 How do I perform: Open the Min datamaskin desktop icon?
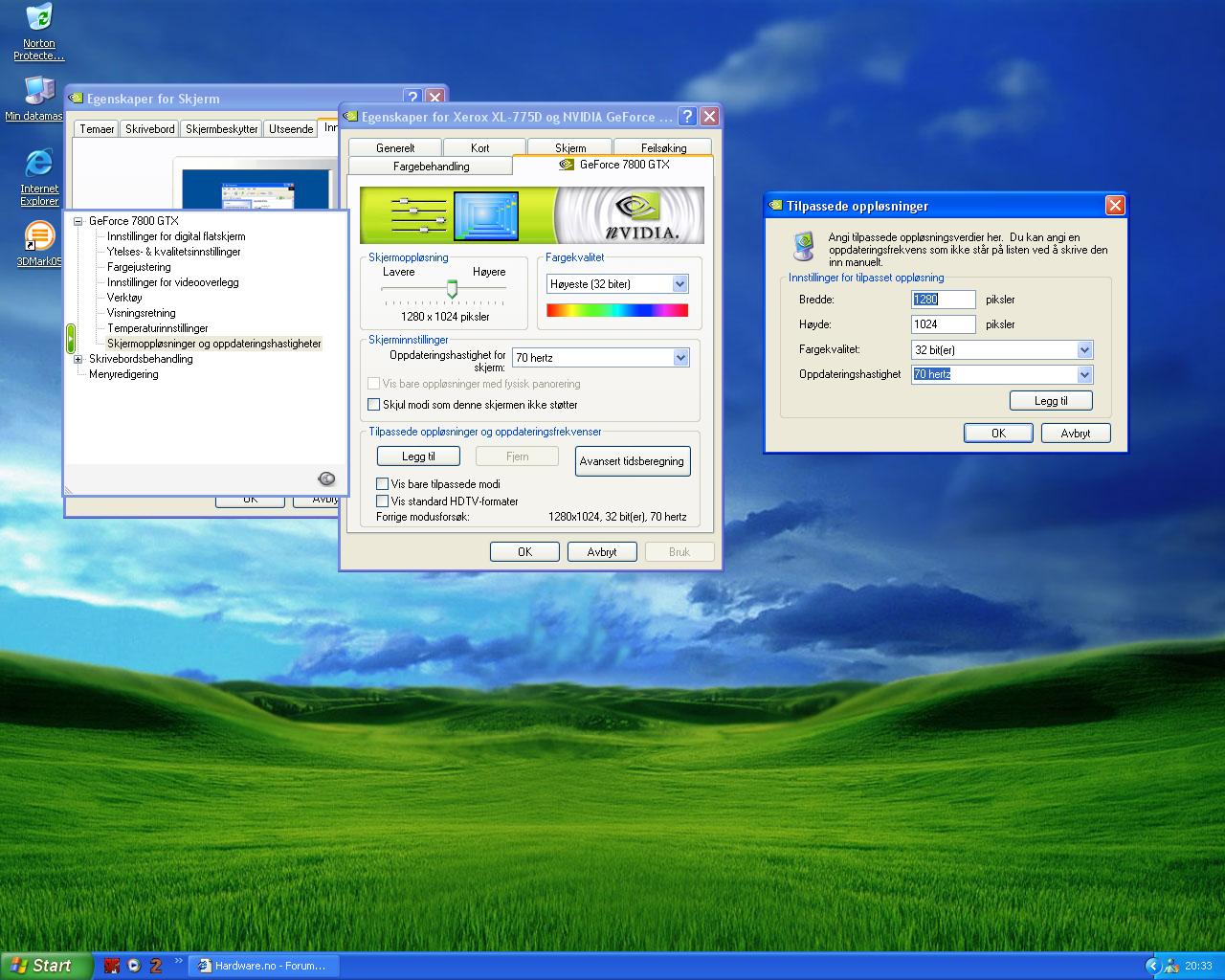[x=34, y=98]
